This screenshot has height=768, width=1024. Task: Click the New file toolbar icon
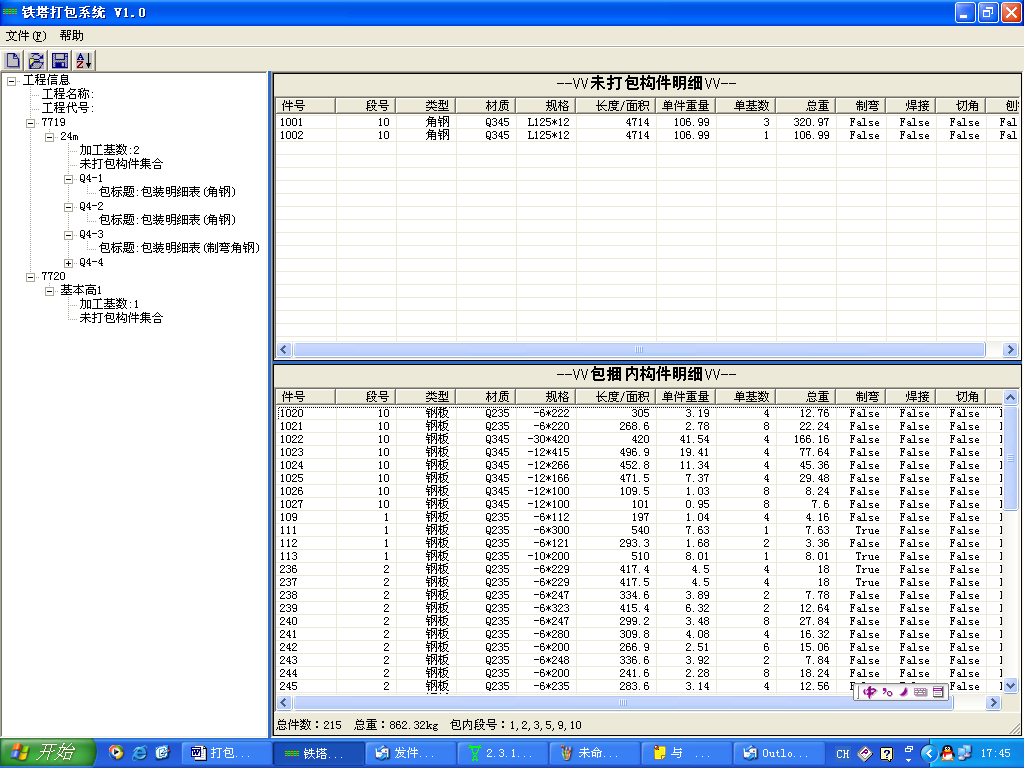(x=12, y=61)
